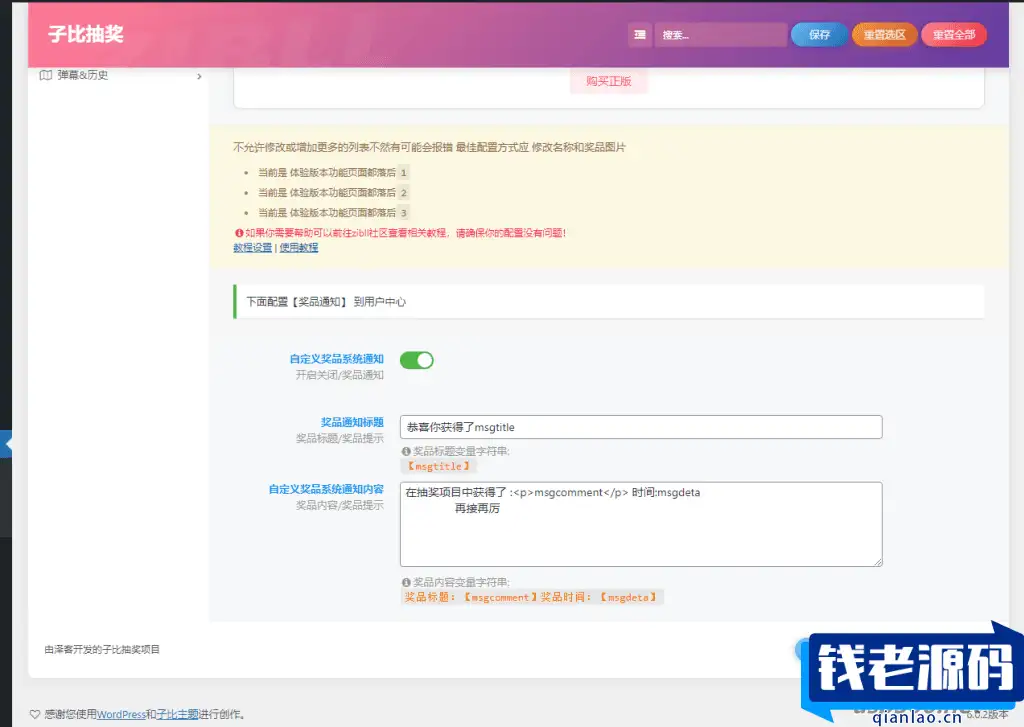Click the 自定义奖品系统通知 label
The height and width of the screenshot is (727, 1024).
tap(336, 359)
